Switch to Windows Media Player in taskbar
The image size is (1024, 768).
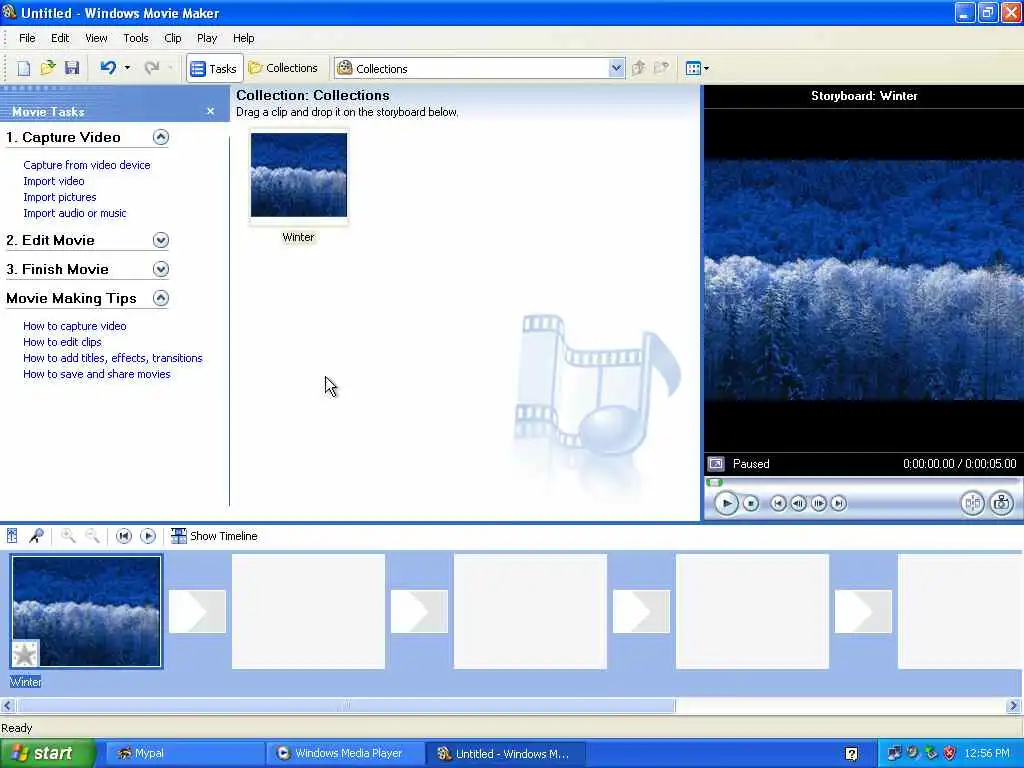click(345, 754)
